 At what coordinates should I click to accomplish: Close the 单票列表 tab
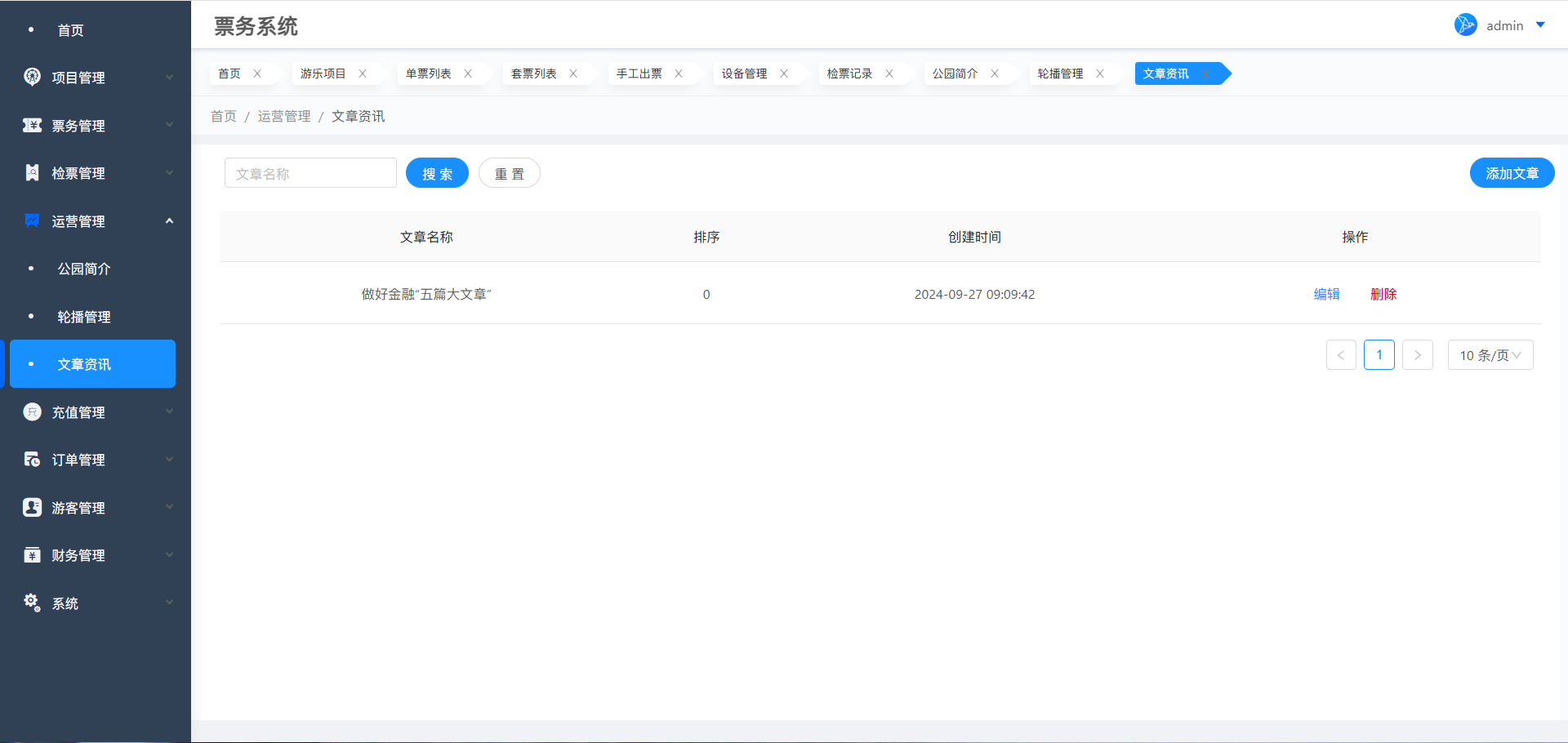point(468,73)
